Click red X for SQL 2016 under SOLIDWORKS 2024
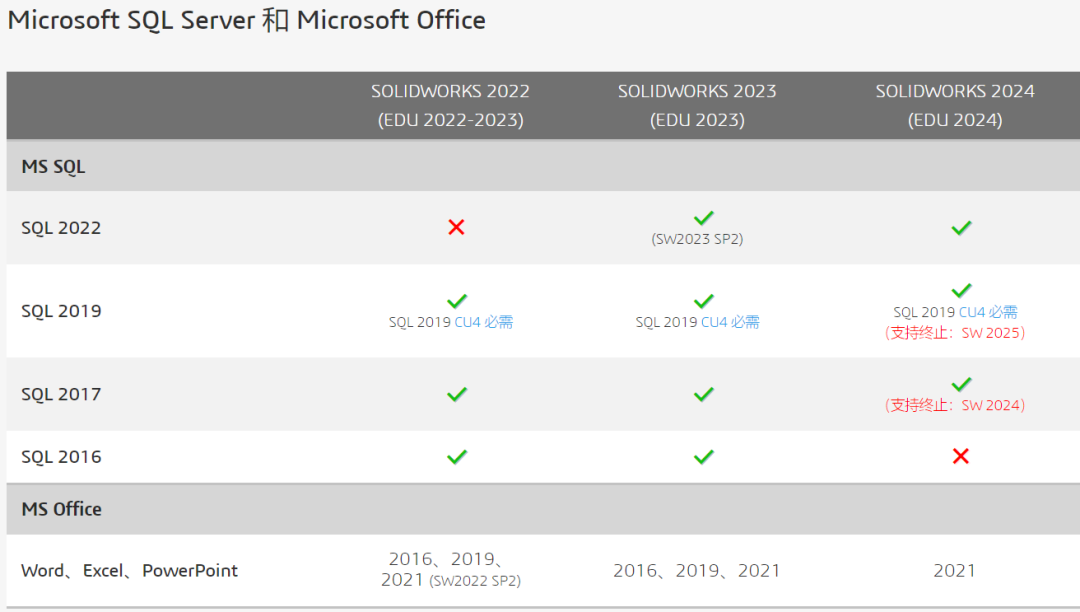1080x612 pixels. click(961, 456)
